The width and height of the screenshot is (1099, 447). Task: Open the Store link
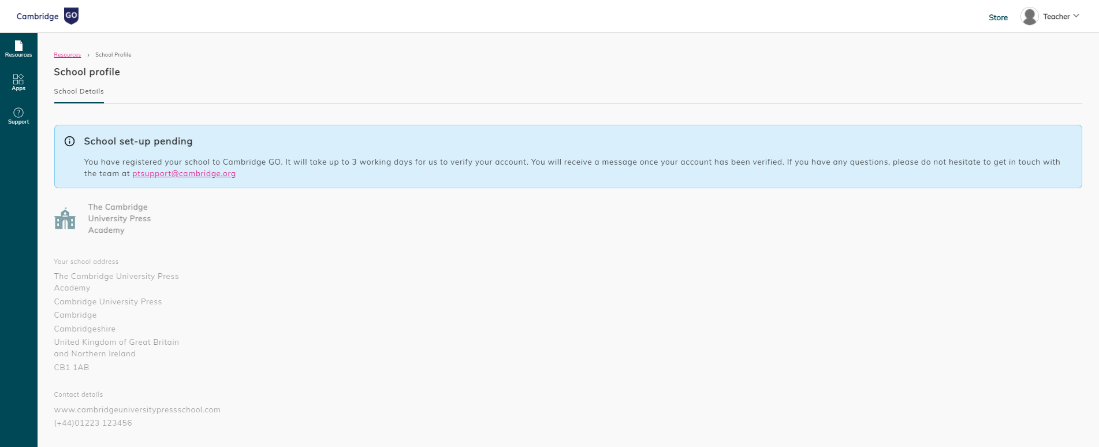(997, 17)
